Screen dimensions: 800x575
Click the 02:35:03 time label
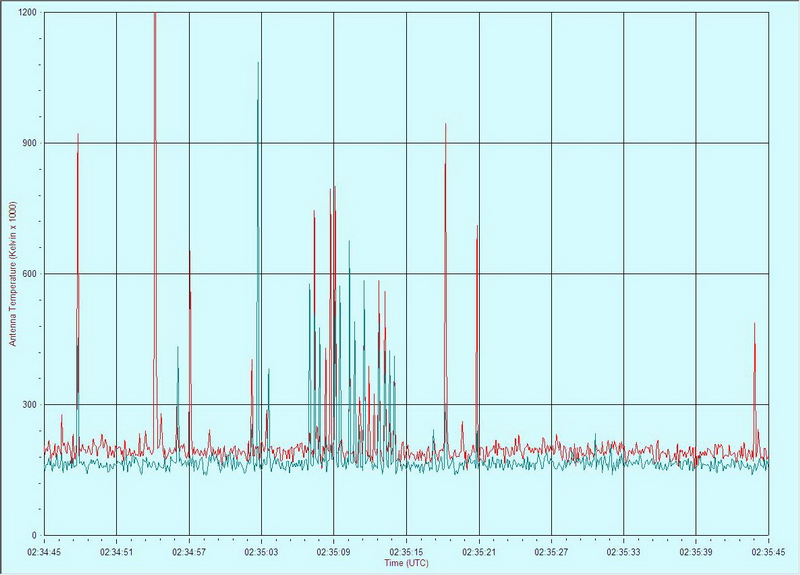click(262, 552)
